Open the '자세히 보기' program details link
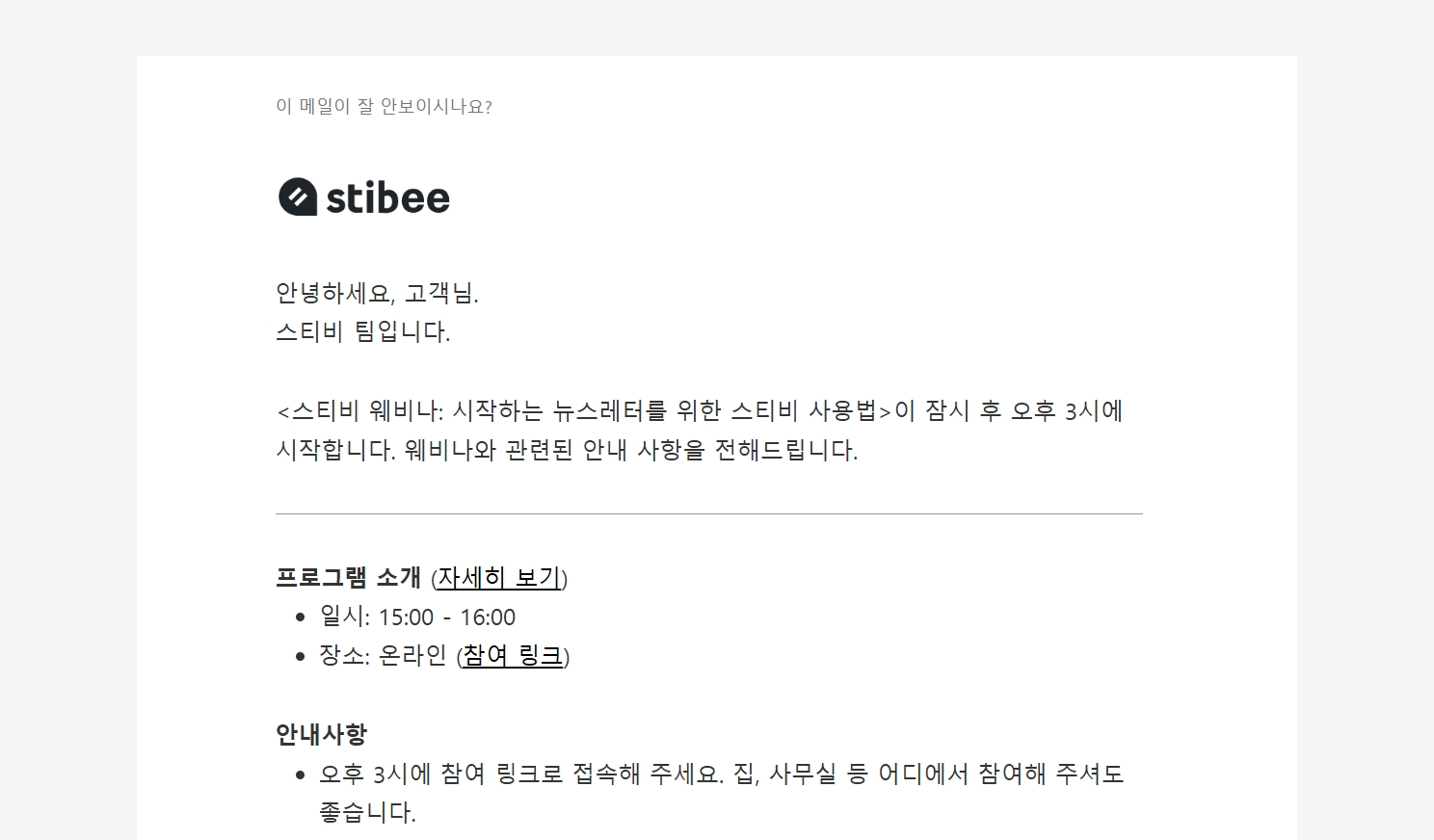Screen dimensions: 1434x840 [499, 578]
